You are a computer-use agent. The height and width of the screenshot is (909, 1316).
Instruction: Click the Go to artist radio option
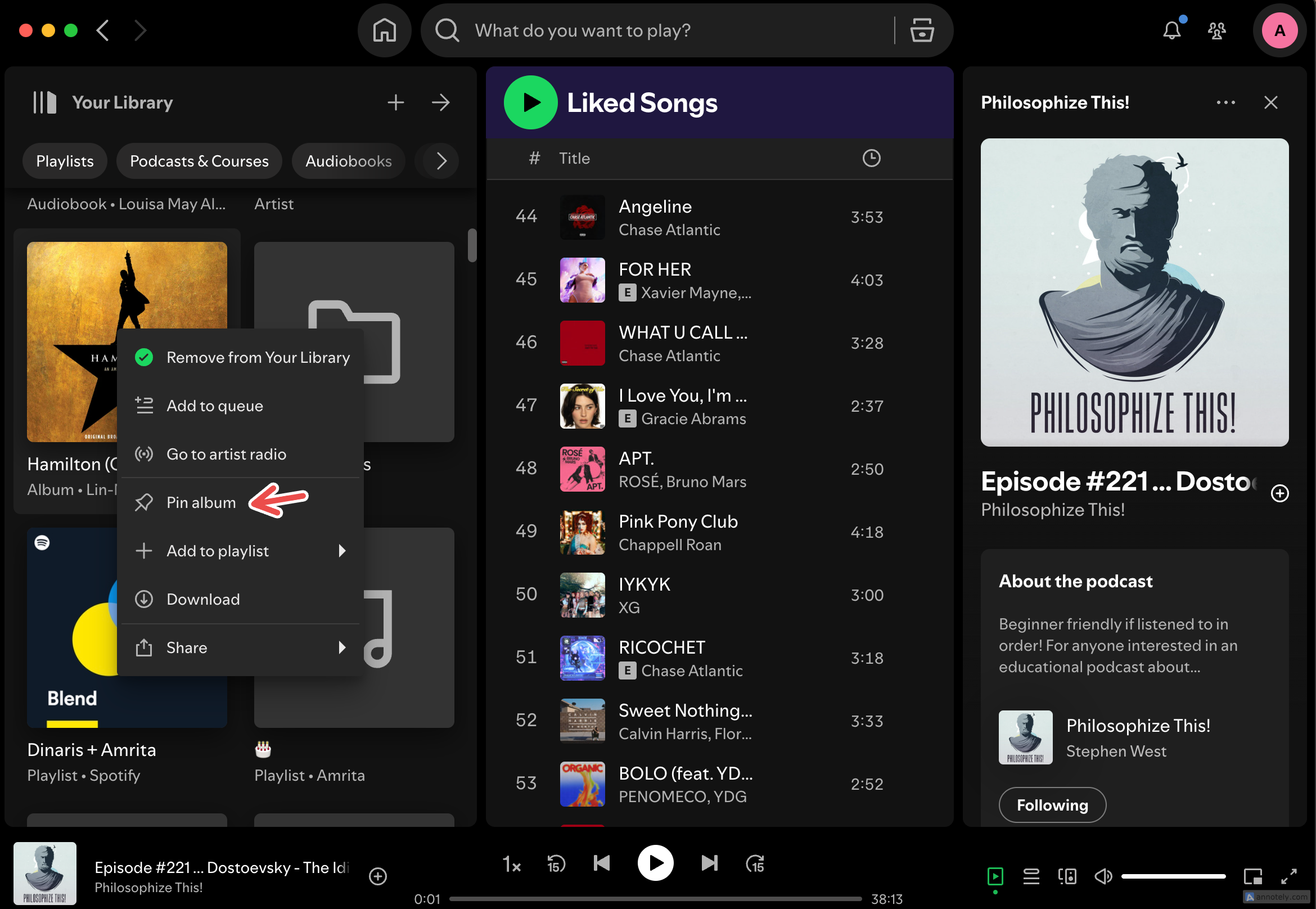(226, 454)
